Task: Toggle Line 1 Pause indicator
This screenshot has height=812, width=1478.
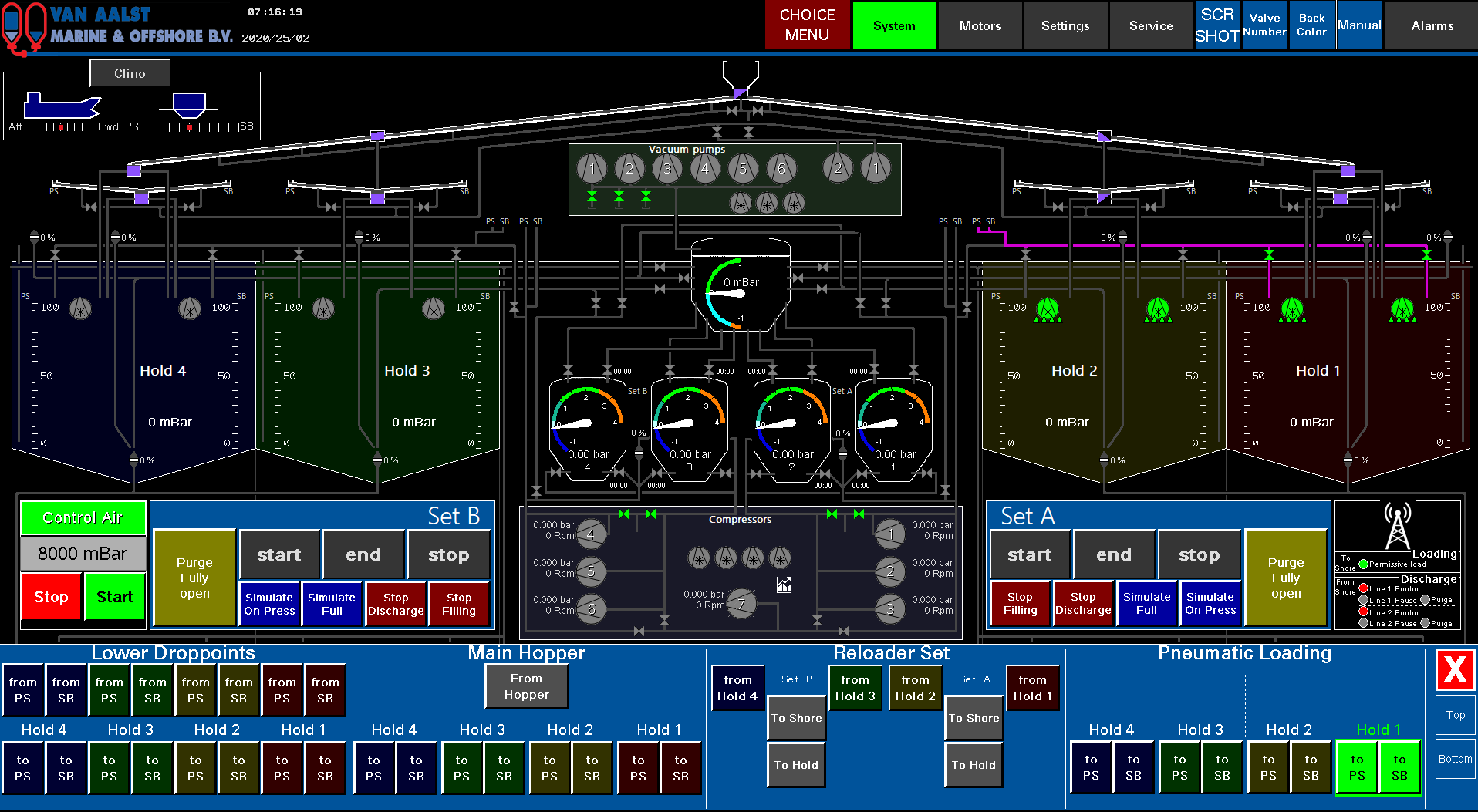Action: pos(1363,600)
